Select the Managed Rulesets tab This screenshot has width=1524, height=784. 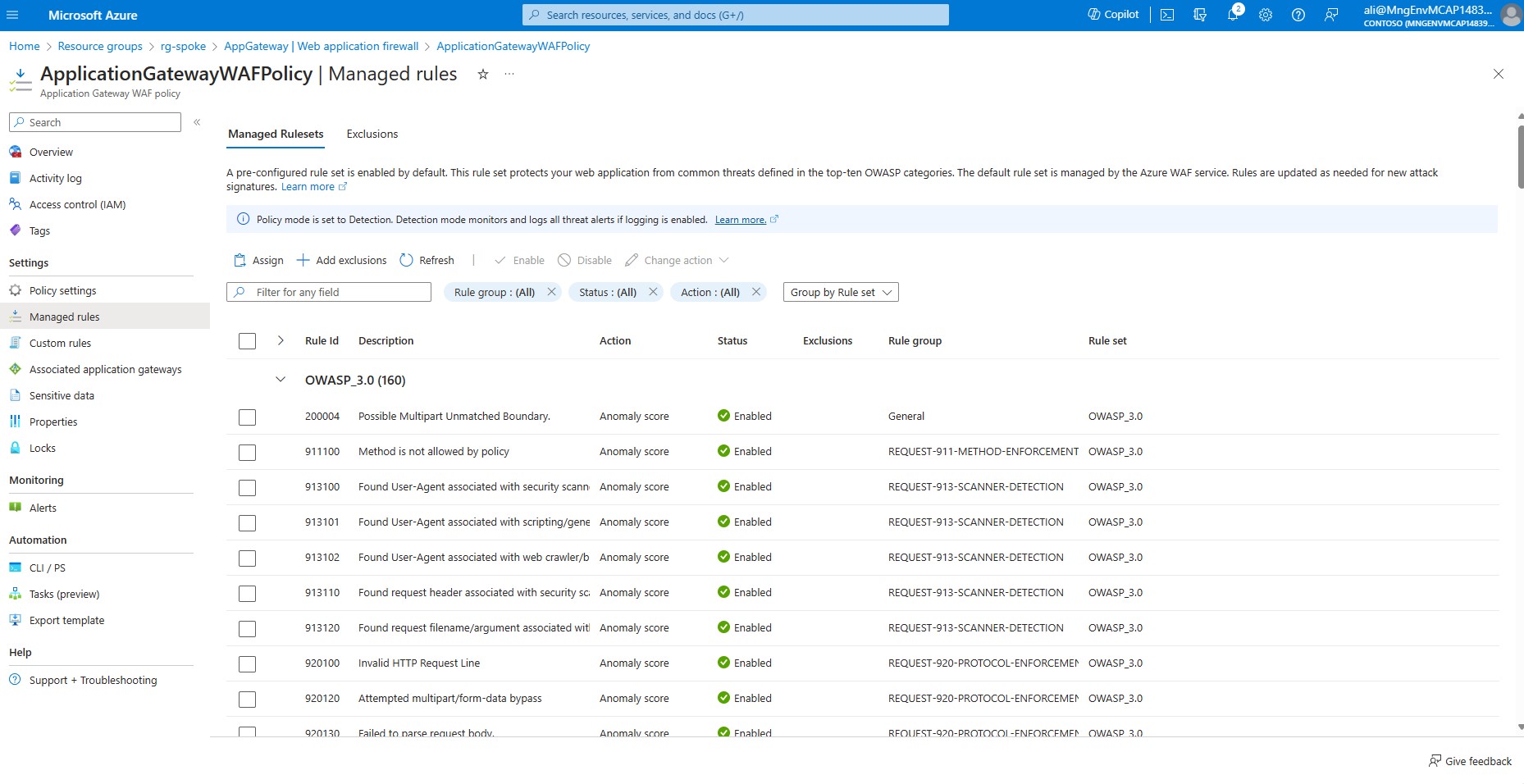pos(276,134)
